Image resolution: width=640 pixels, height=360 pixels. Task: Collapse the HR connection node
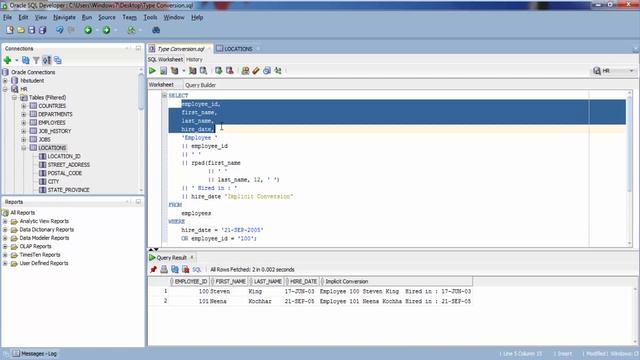tap(5, 89)
